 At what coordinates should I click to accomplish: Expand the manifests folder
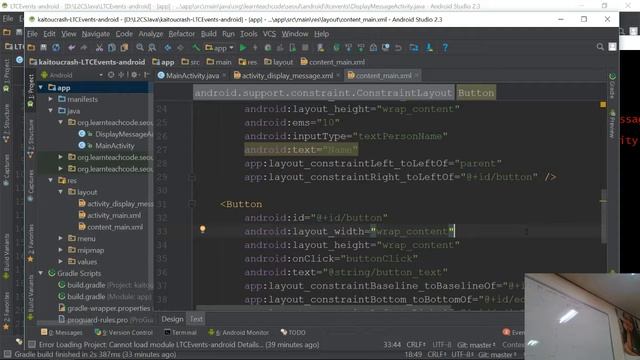(x=51, y=99)
